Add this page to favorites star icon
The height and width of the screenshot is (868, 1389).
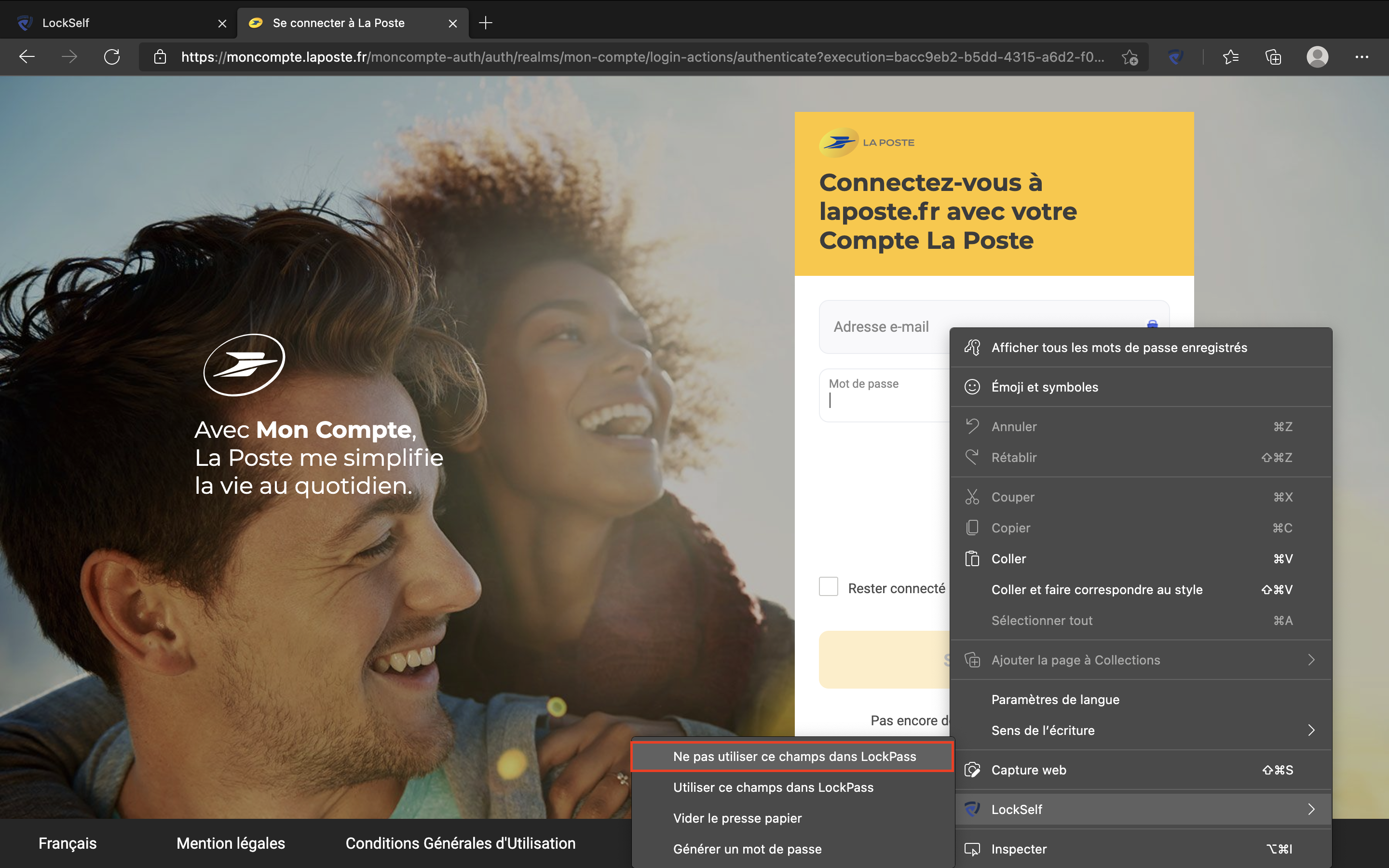coord(1130,57)
